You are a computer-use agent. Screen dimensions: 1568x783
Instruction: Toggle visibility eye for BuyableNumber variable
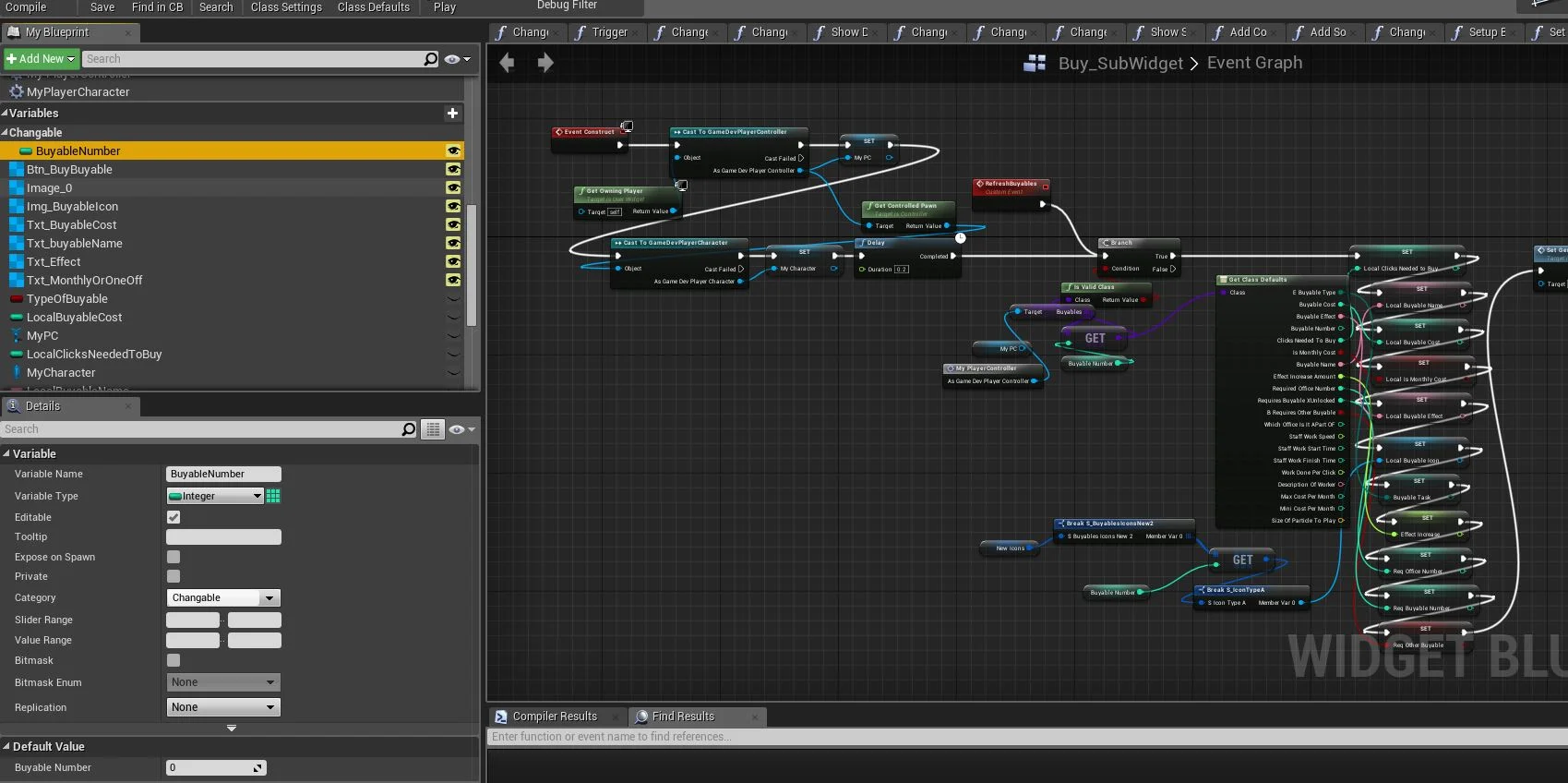(x=453, y=151)
